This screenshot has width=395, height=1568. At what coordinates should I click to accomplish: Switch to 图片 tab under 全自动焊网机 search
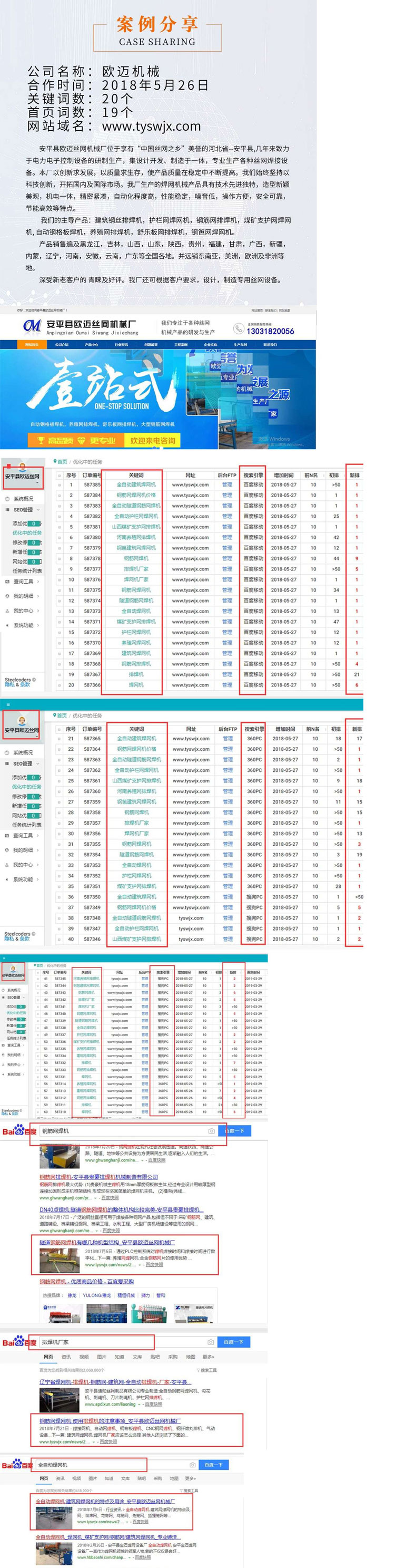tap(93, 1478)
